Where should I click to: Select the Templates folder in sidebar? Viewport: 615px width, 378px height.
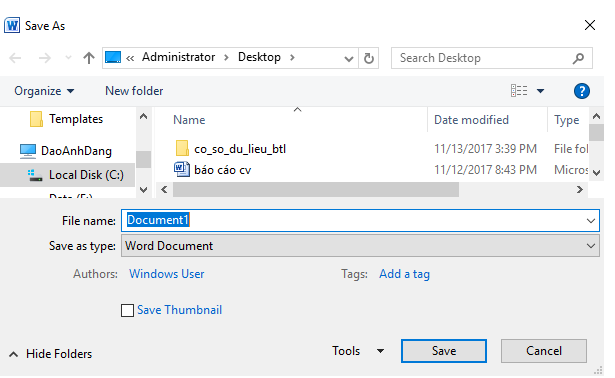76,119
